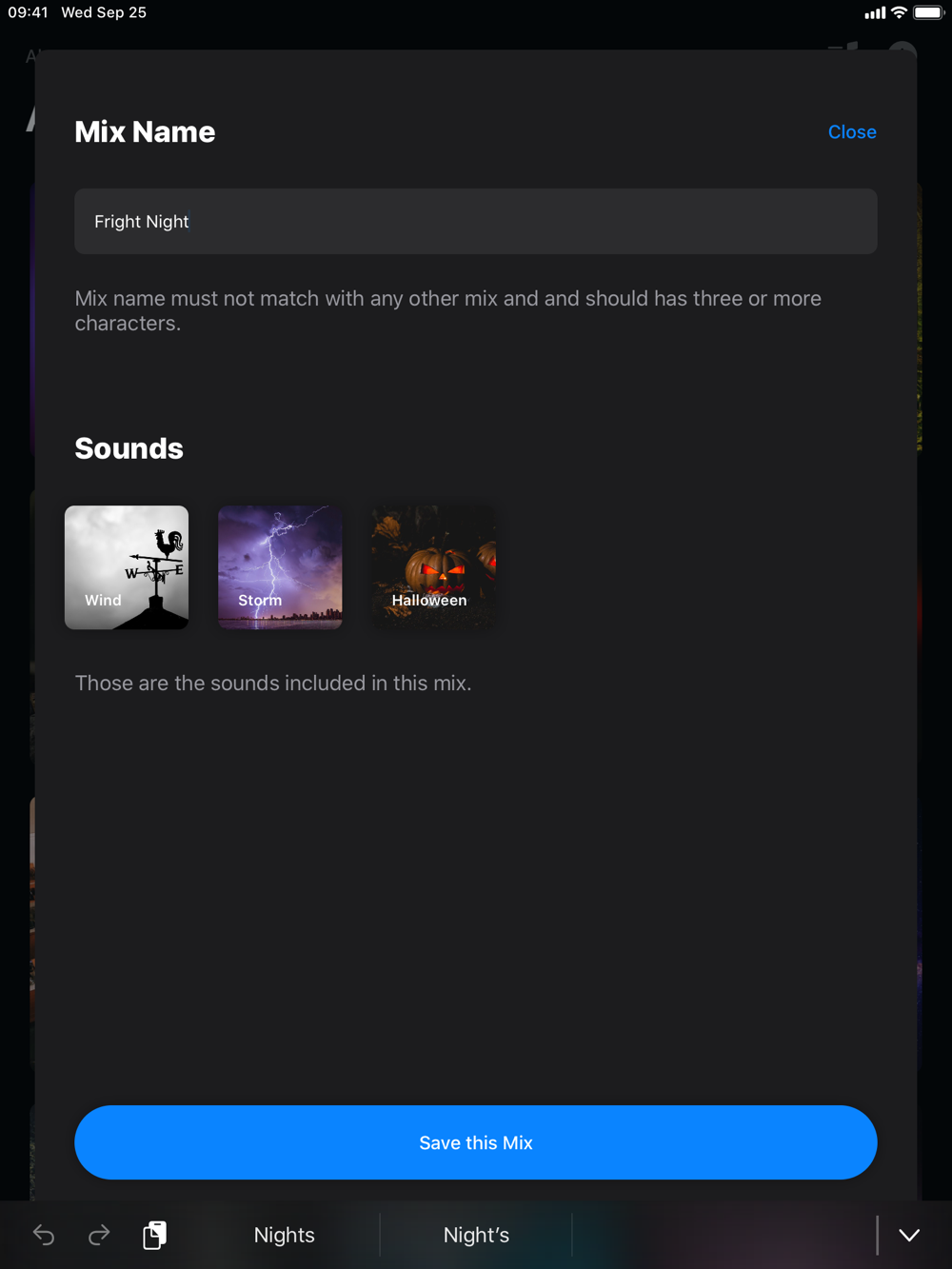Image resolution: width=952 pixels, height=1269 pixels.
Task: Focus the Fright Night name field
Action: [x=476, y=221]
